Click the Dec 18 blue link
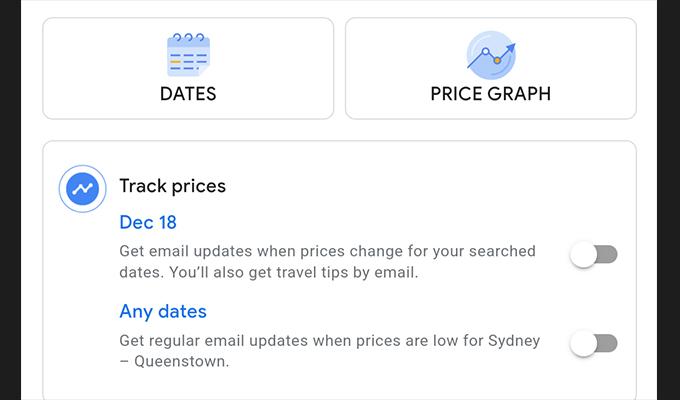 (148, 223)
